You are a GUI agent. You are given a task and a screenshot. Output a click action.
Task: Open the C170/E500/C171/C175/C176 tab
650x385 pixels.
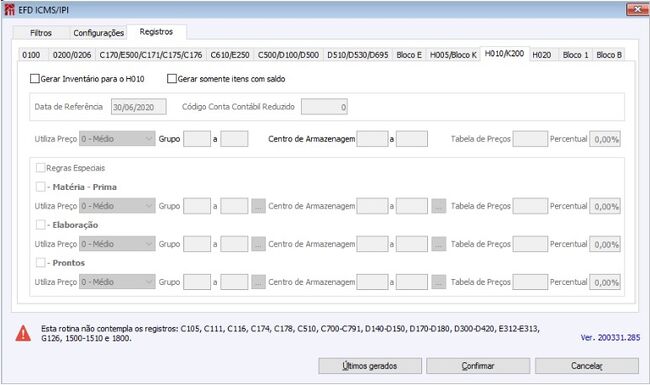[x=150, y=55]
